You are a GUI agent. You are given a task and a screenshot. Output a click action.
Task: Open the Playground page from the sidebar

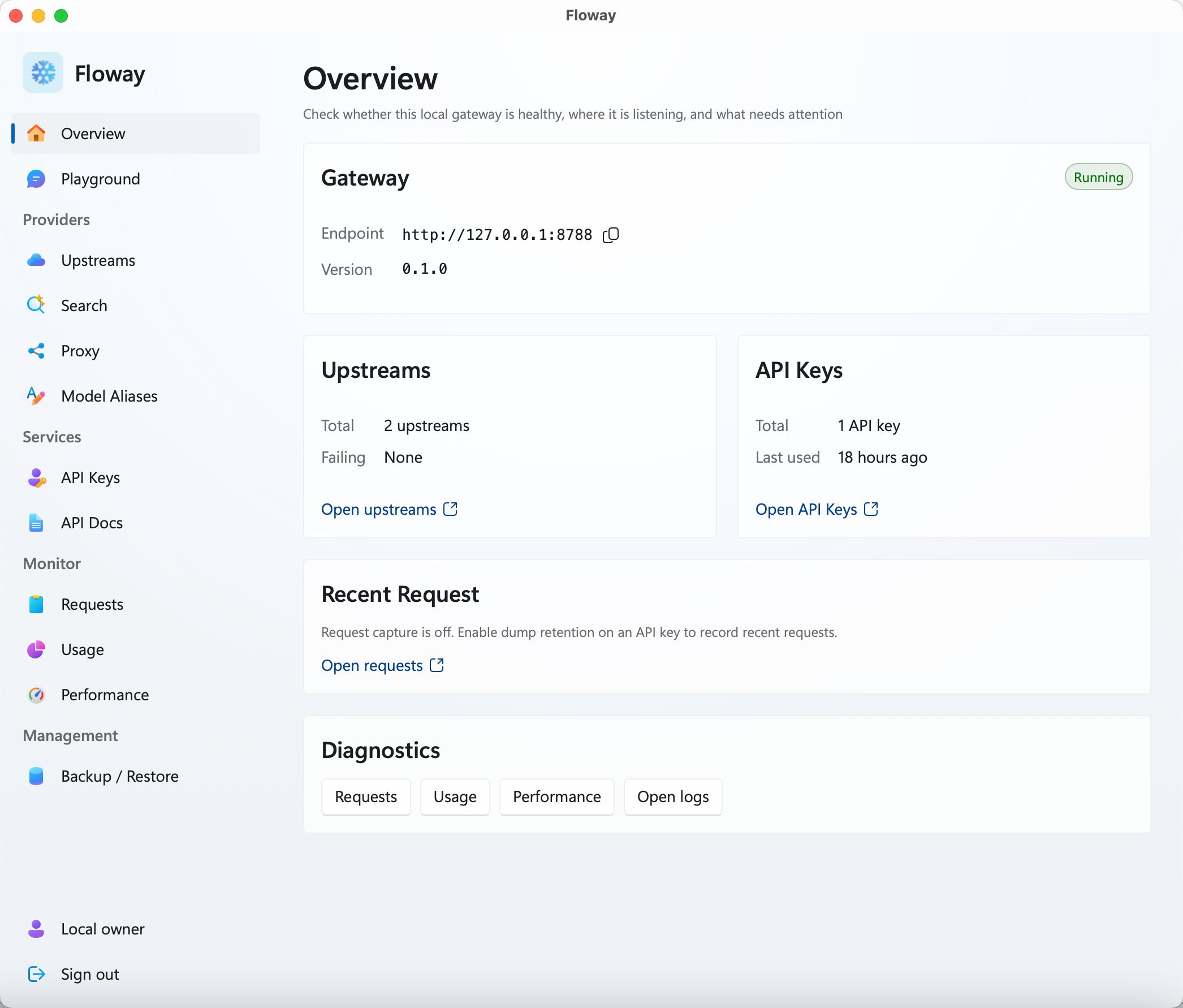[136, 179]
